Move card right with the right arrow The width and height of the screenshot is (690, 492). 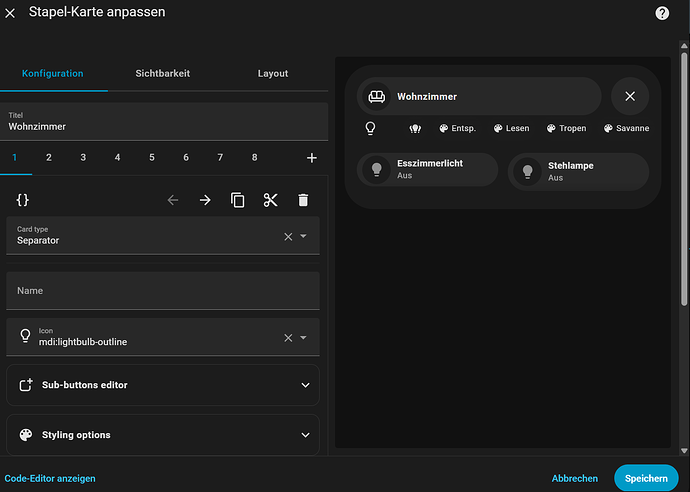tap(205, 200)
